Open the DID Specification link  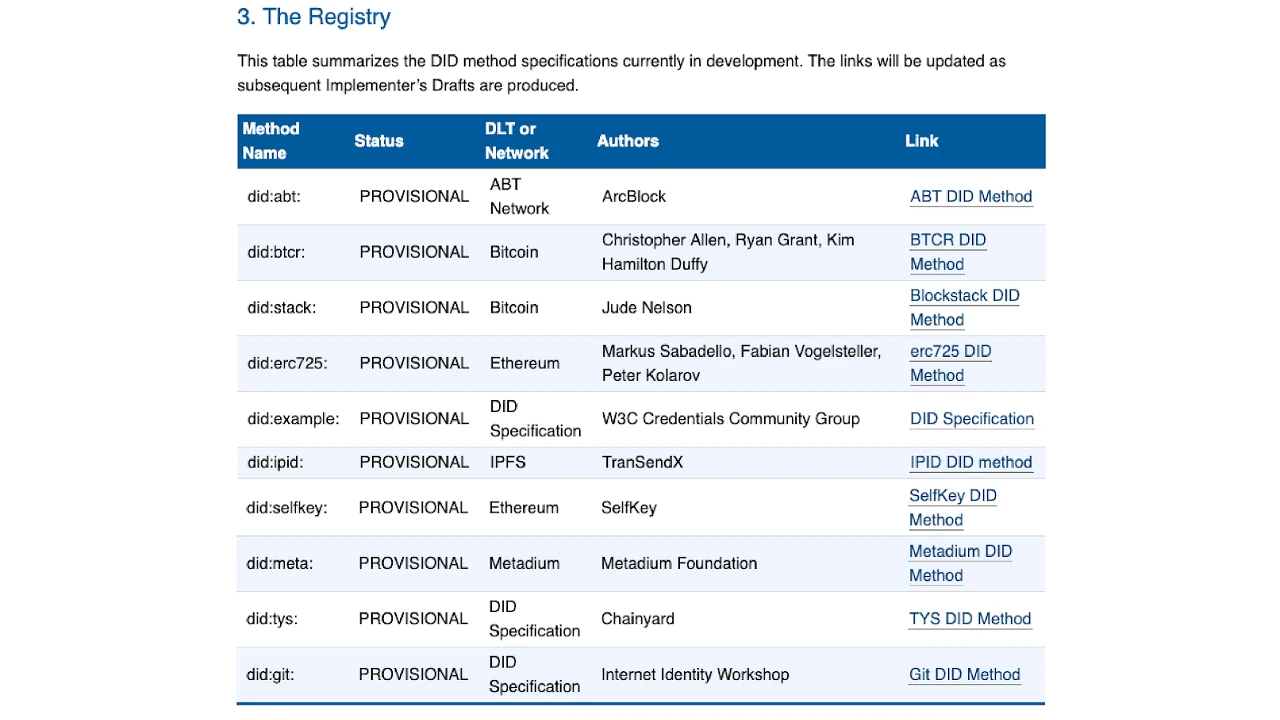click(x=972, y=419)
